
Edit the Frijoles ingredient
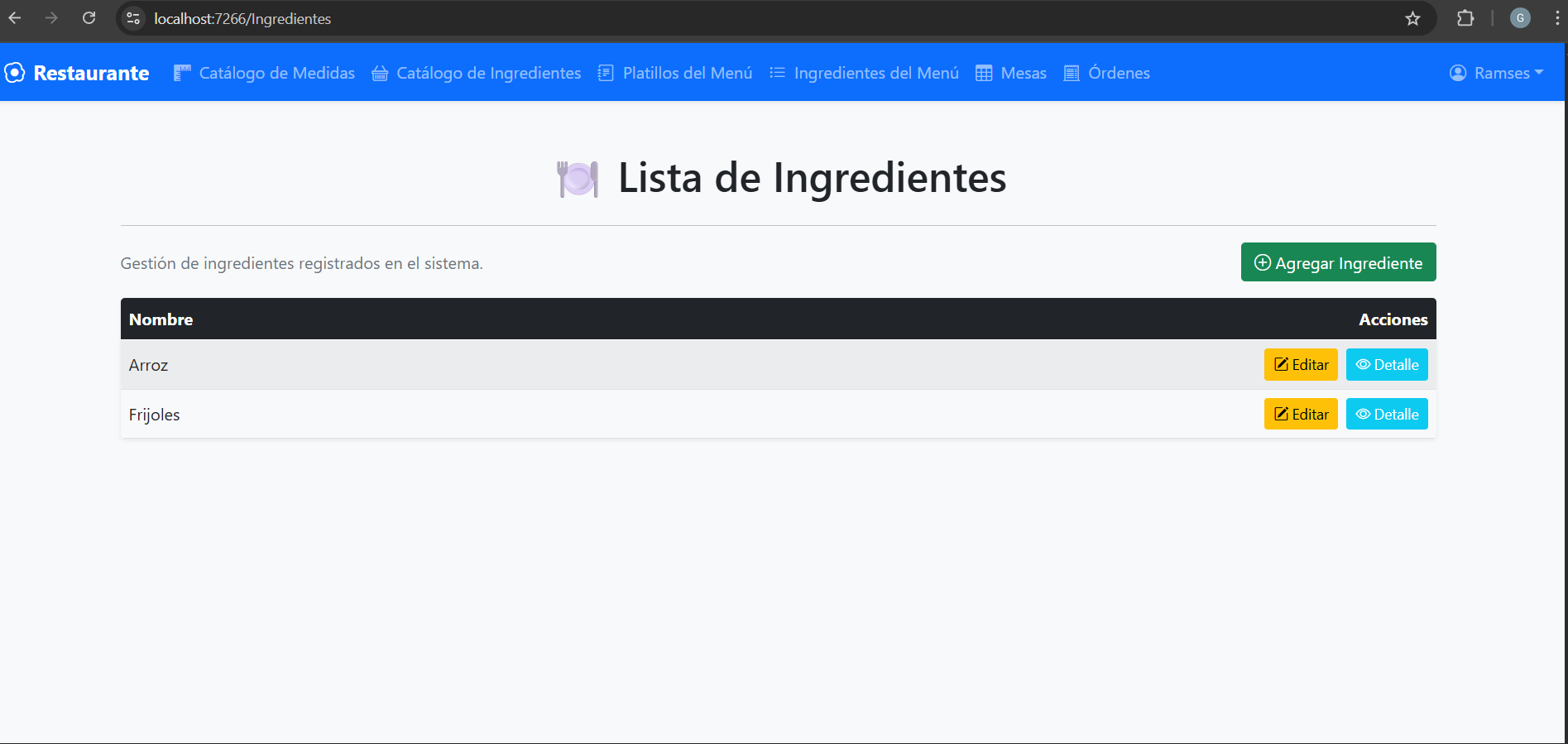pos(1300,415)
